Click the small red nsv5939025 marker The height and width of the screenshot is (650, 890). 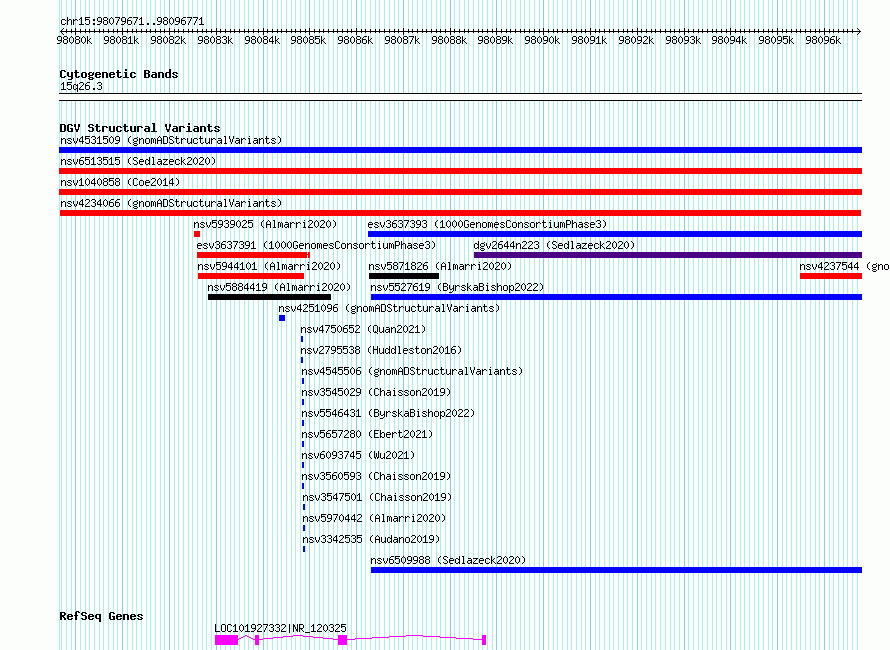197,234
